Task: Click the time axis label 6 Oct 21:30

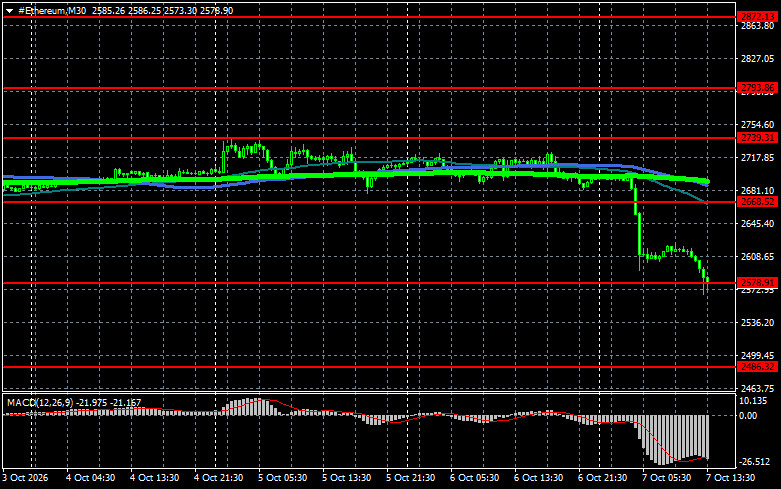Action: [x=603, y=478]
